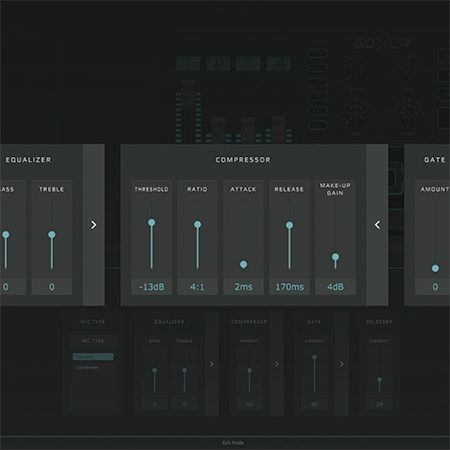Select Dynamic mic type option
The width and height of the screenshot is (450, 450).
point(93,357)
